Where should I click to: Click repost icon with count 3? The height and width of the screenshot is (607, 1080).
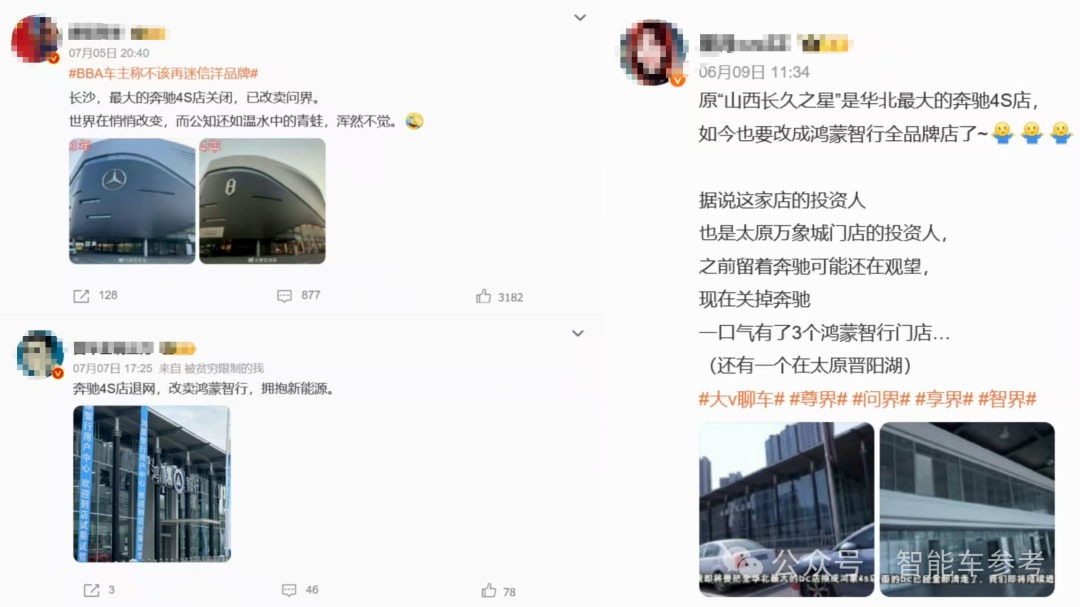tap(92, 590)
